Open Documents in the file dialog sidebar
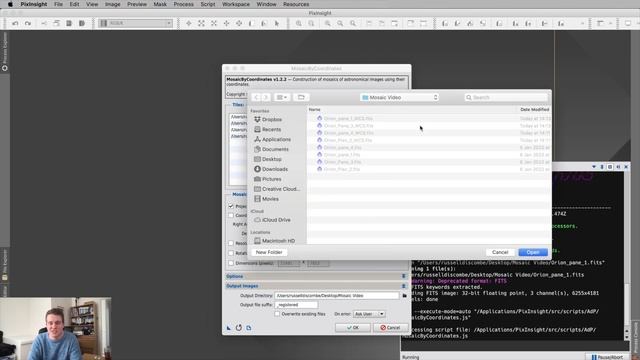 coord(271,149)
